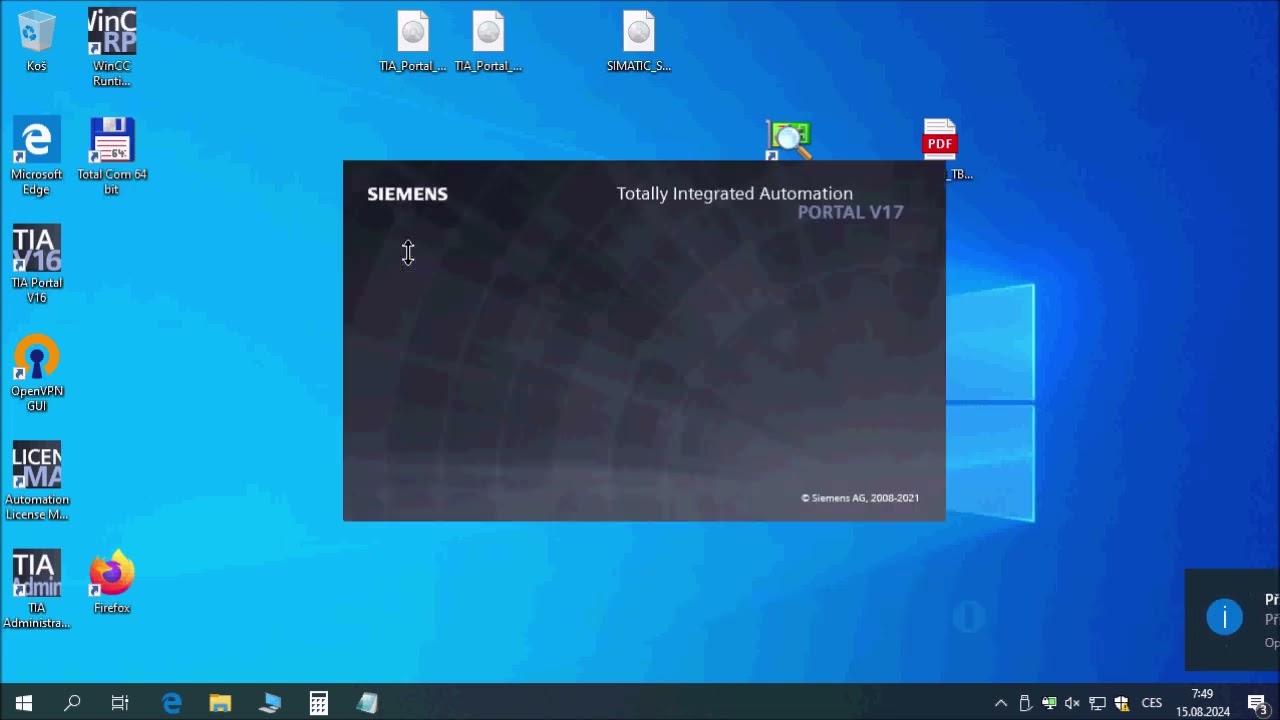The height and width of the screenshot is (720, 1280).
Task: Select the OpenVPN GUI desktop shortcut
Action: [x=37, y=372]
